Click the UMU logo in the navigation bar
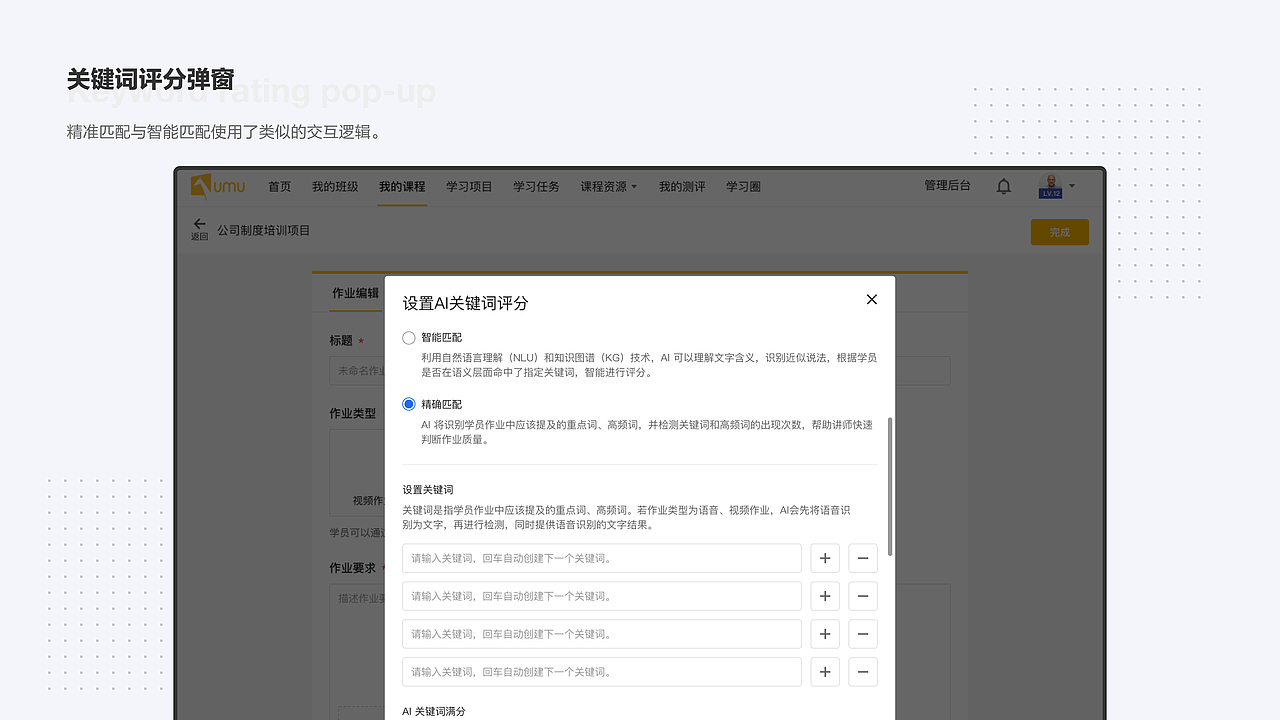This screenshot has height=720, width=1280. (x=217, y=186)
